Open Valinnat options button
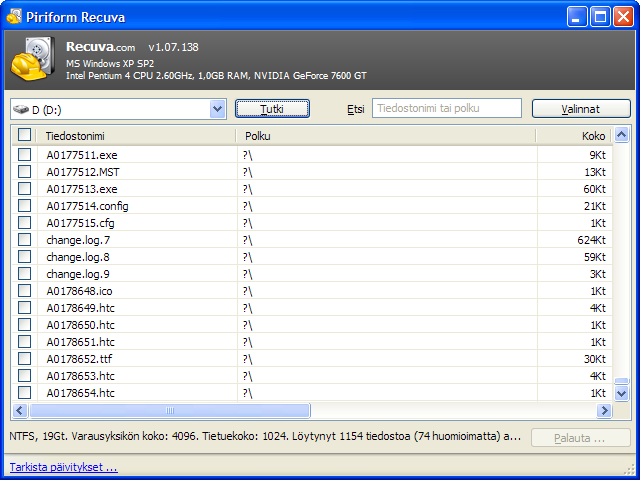 581,109
